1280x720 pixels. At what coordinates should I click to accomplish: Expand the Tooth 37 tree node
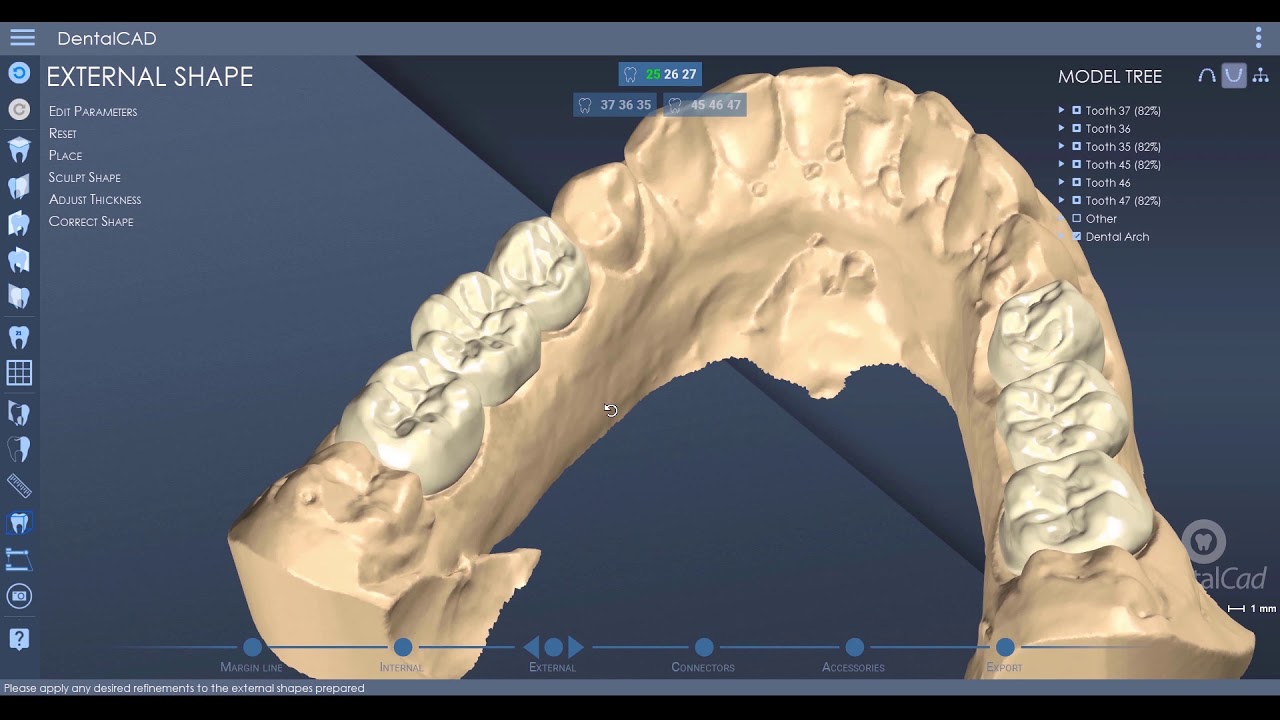coord(1062,111)
